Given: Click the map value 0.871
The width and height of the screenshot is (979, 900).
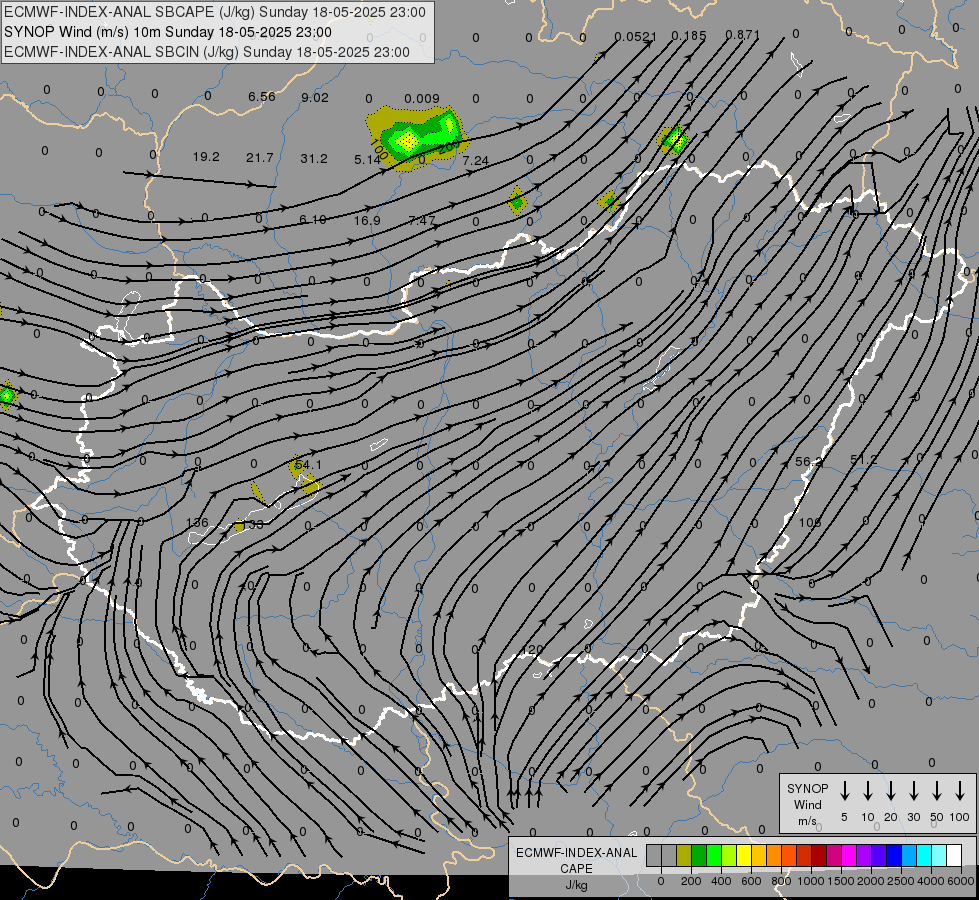Looking at the screenshot, I should 742,34.
